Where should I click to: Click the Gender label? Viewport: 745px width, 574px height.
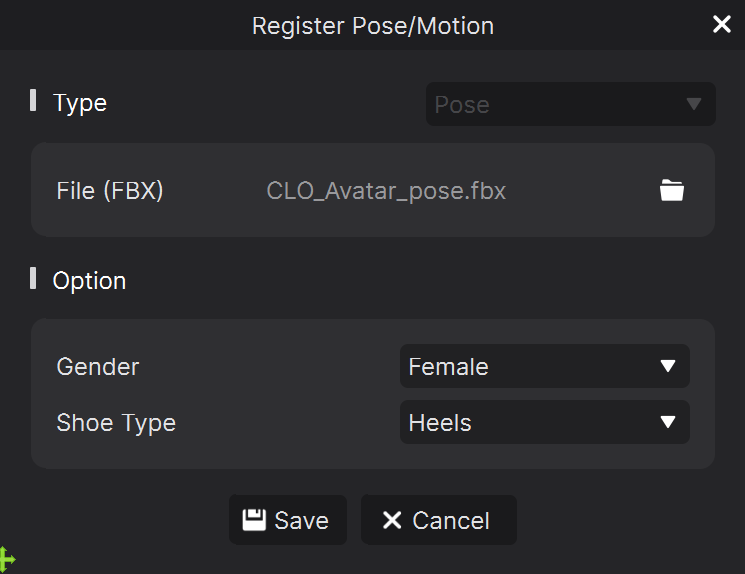(97, 367)
